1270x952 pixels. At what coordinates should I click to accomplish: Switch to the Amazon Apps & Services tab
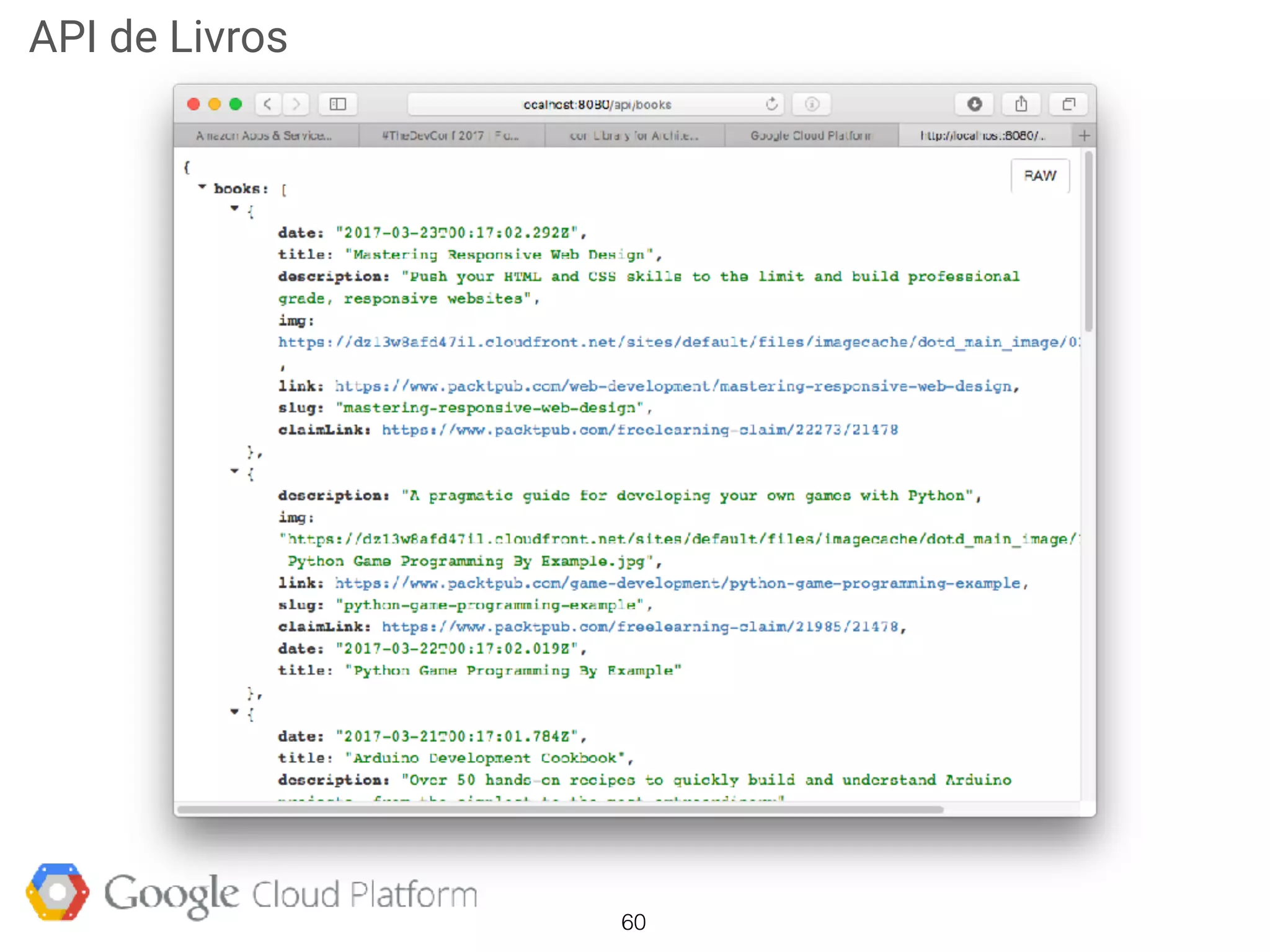[x=265, y=136]
